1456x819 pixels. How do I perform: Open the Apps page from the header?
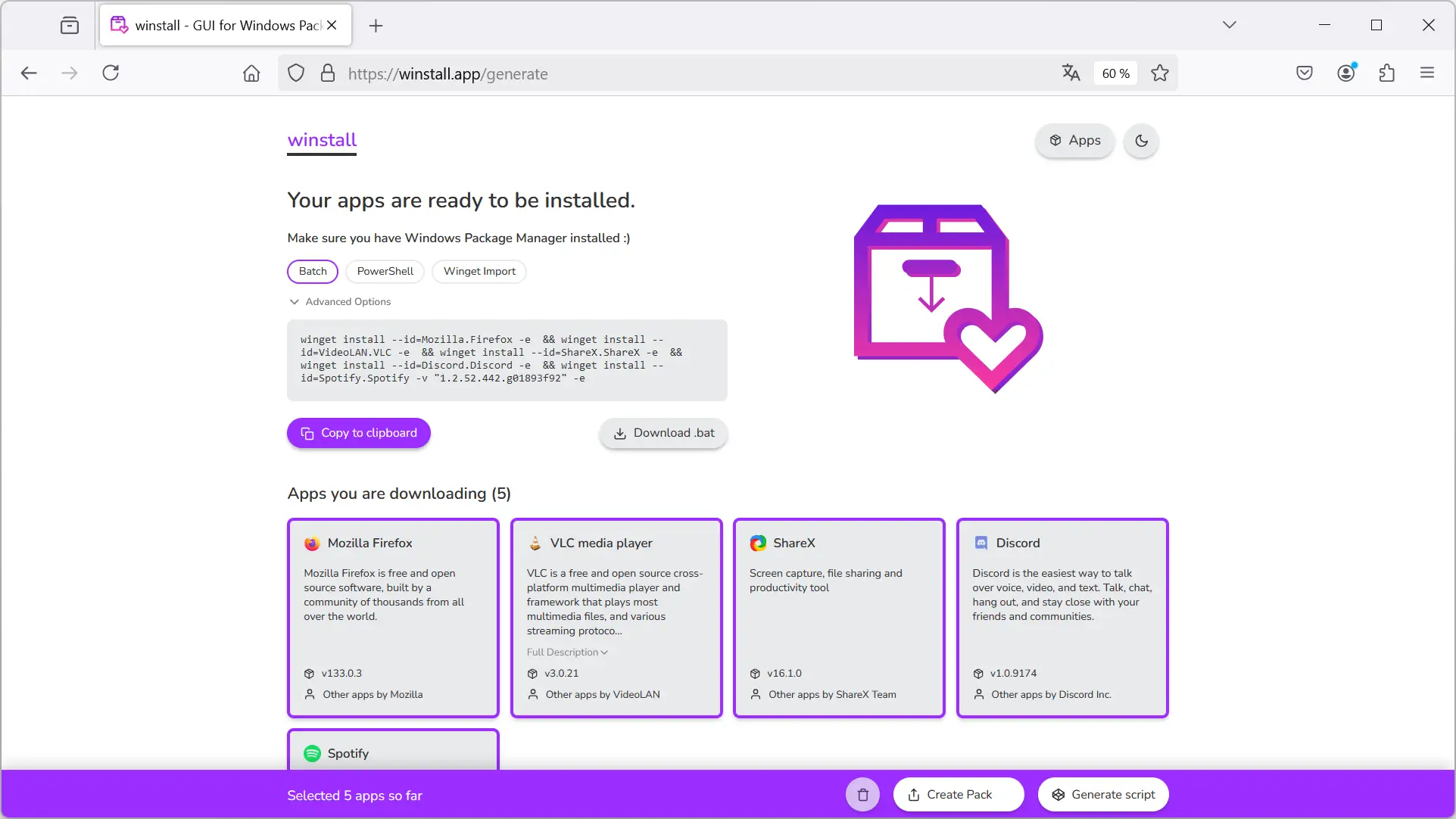pyautogui.click(x=1074, y=140)
